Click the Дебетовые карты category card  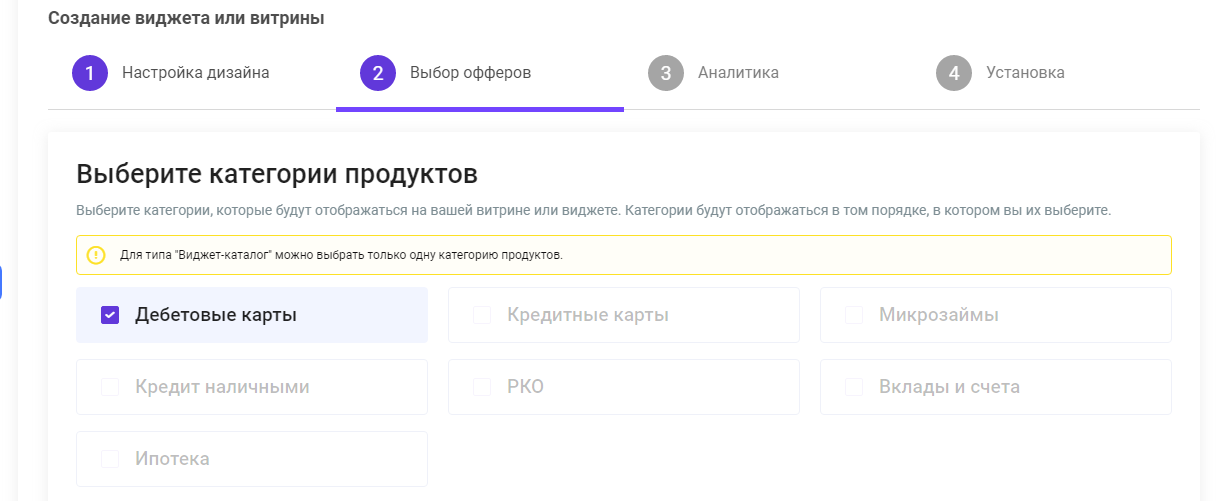pos(252,315)
